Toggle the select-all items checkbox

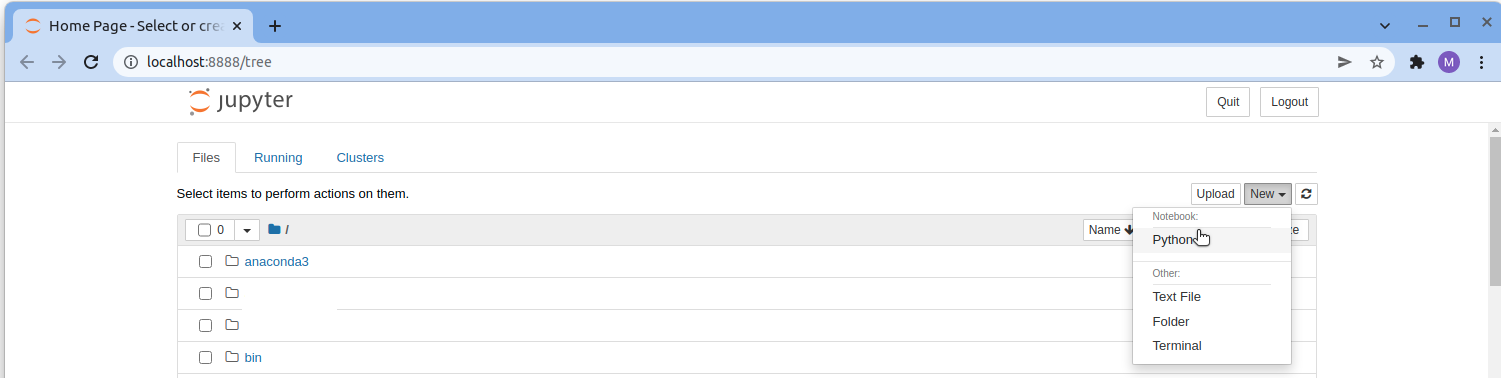click(x=204, y=230)
